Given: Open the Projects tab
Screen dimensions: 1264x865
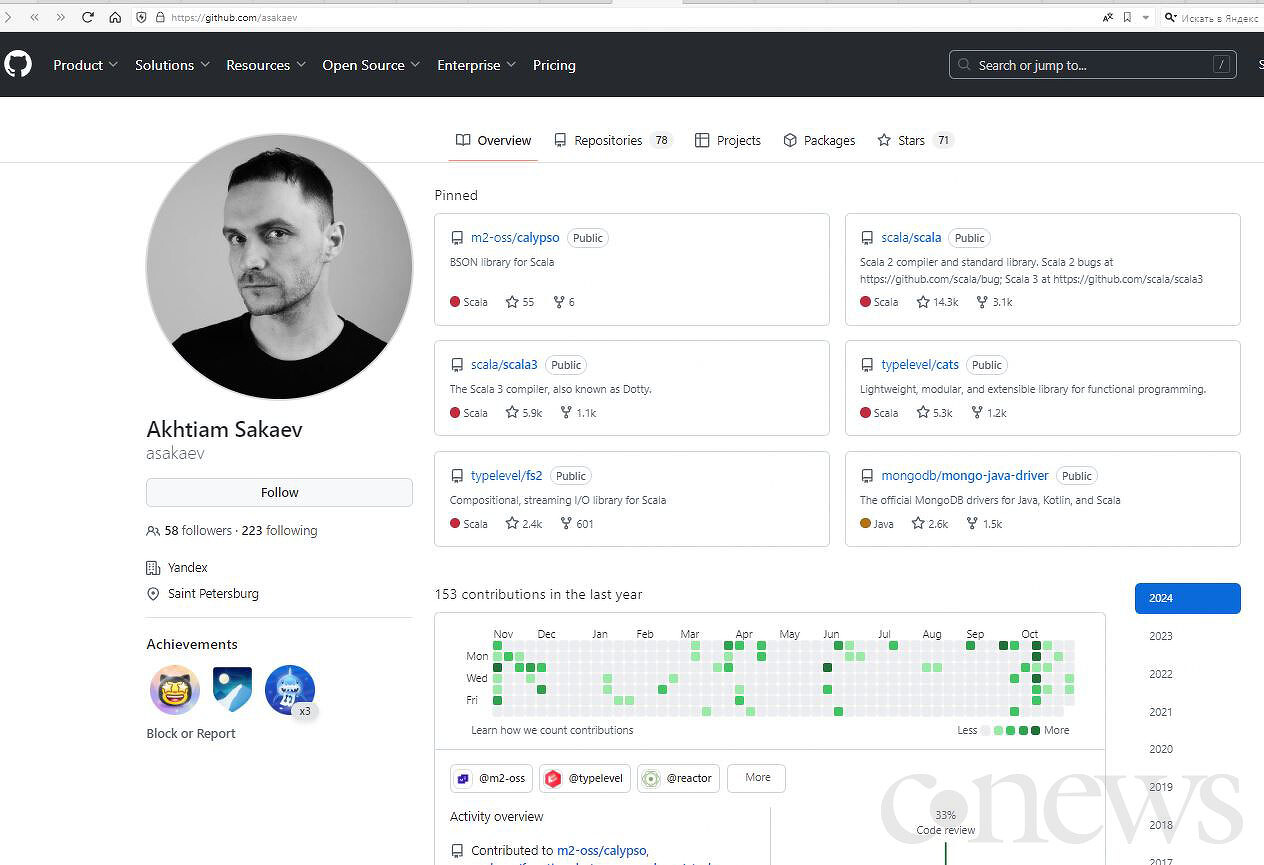Looking at the screenshot, I should click(728, 141).
